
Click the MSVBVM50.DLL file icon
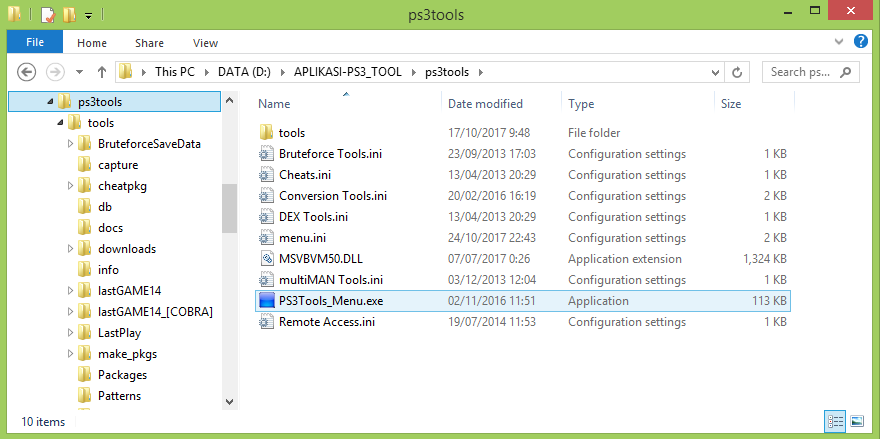[267, 259]
